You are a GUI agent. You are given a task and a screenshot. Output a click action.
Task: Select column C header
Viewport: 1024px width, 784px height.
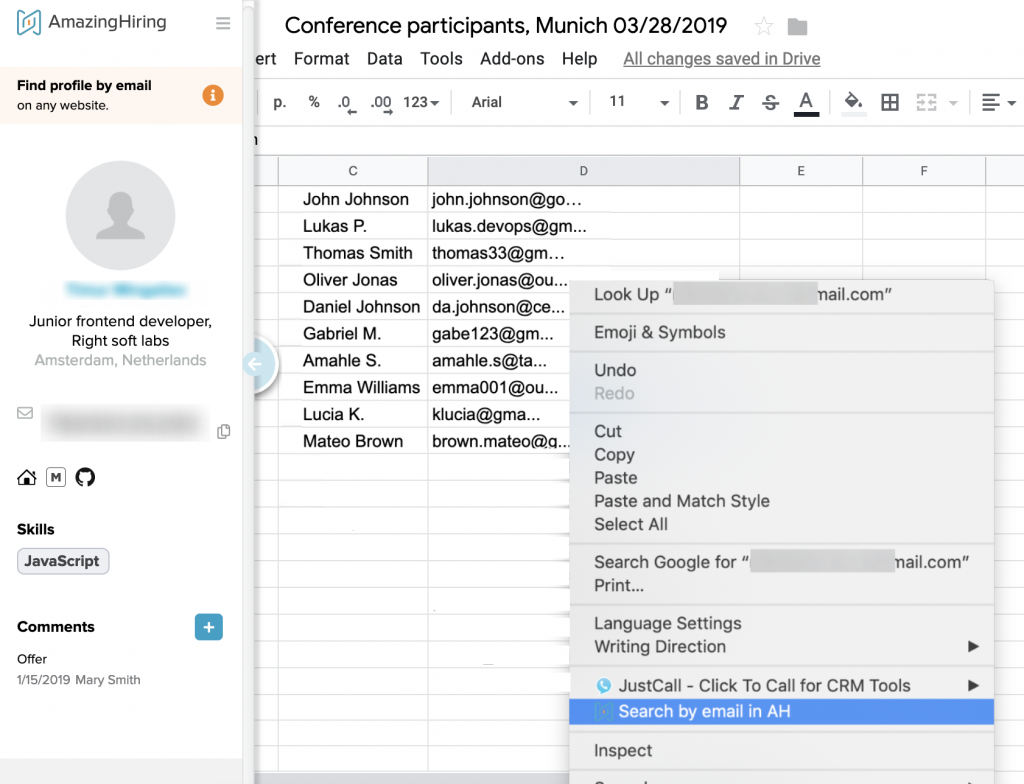click(x=353, y=171)
